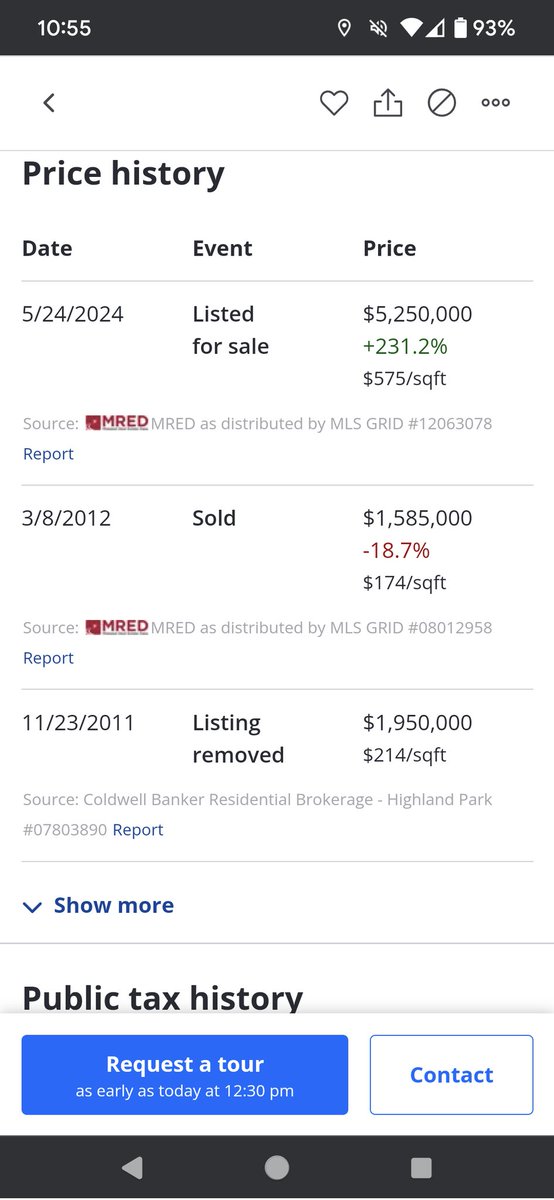Request a tour of the home

(185, 1075)
